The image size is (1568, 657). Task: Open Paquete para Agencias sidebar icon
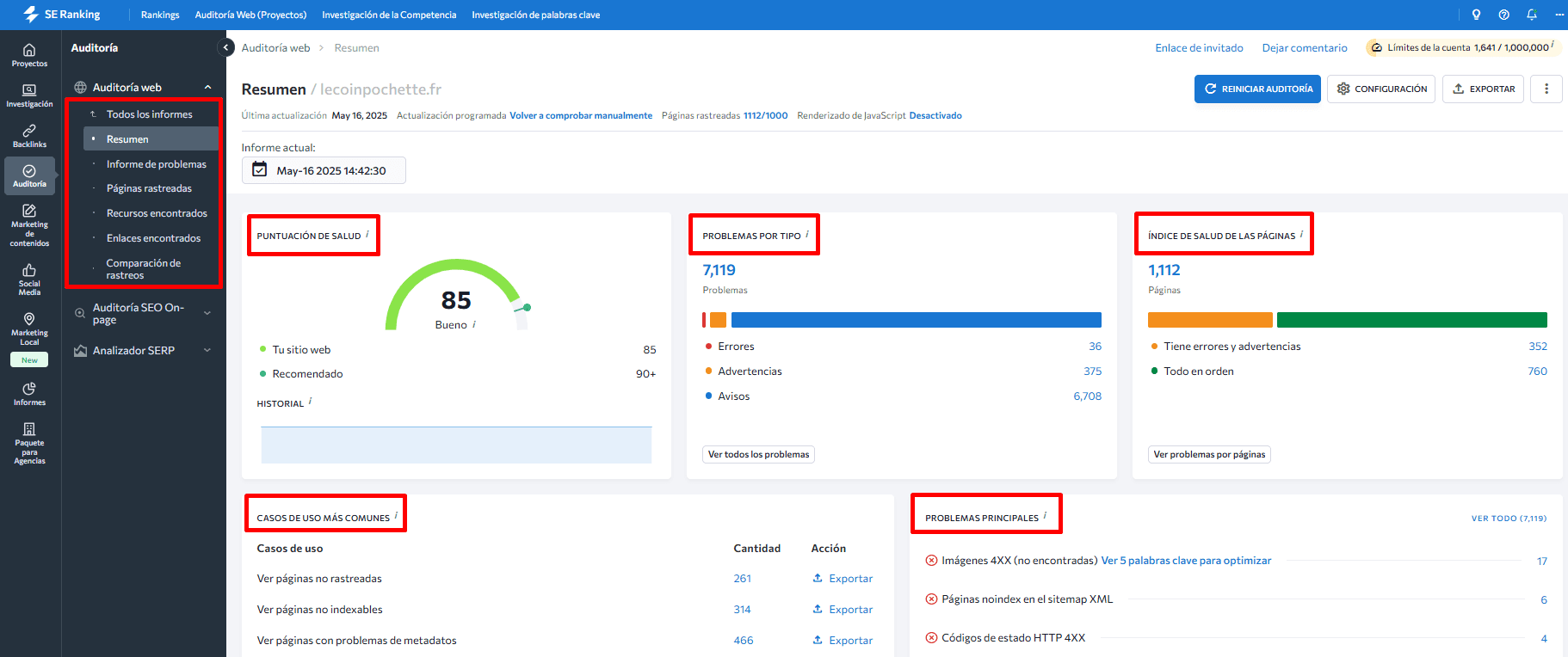click(x=29, y=443)
